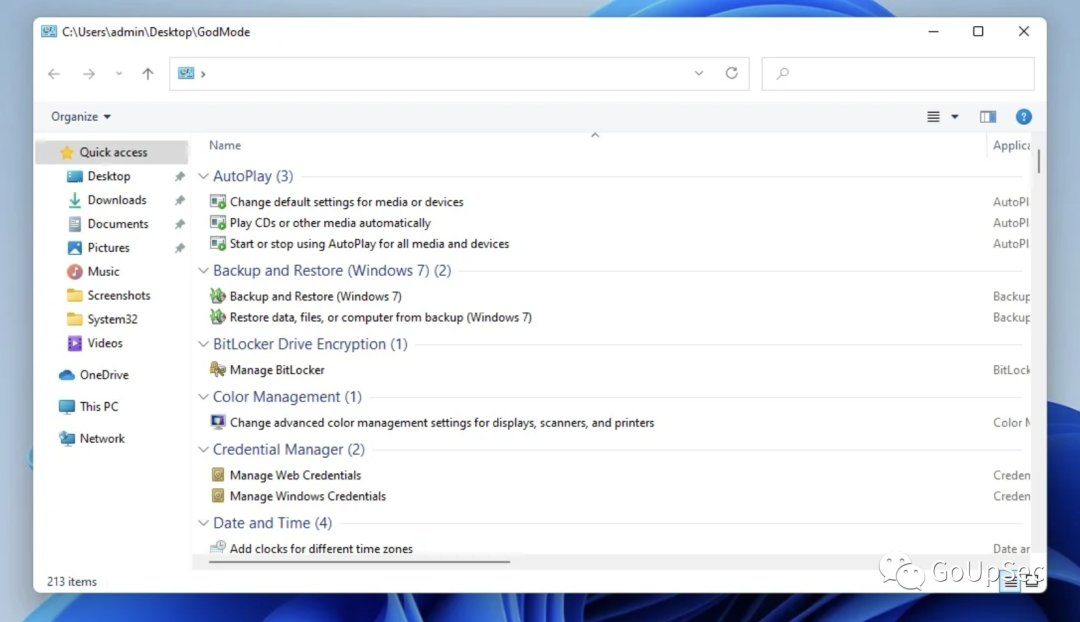The width and height of the screenshot is (1080, 622).
Task: Unpin Desktop using its pin icon
Action: [180, 176]
